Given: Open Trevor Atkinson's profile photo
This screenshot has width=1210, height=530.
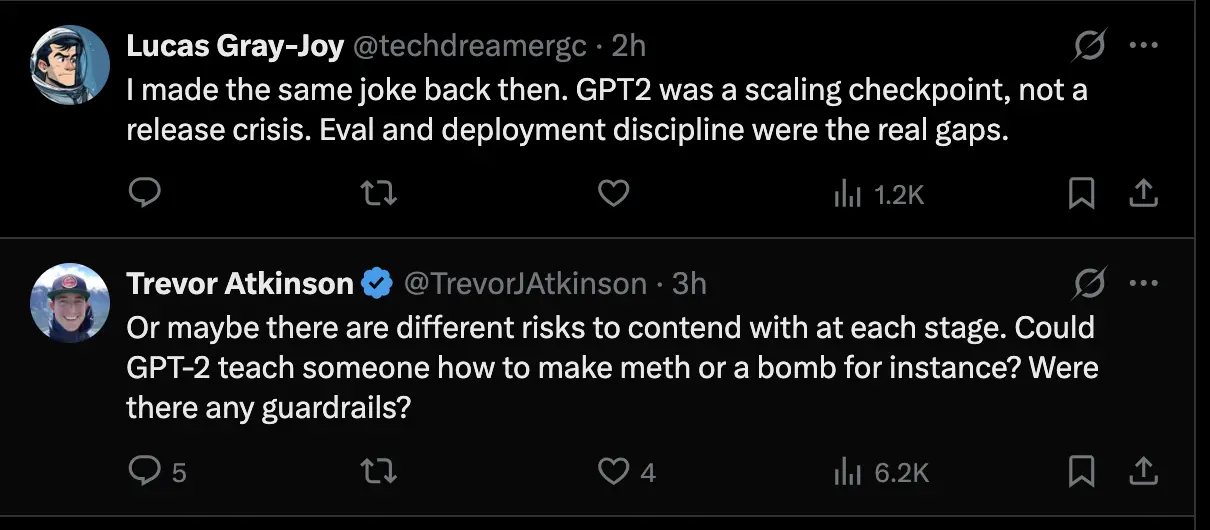Looking at the screenshot, I should tap(69, 302).
